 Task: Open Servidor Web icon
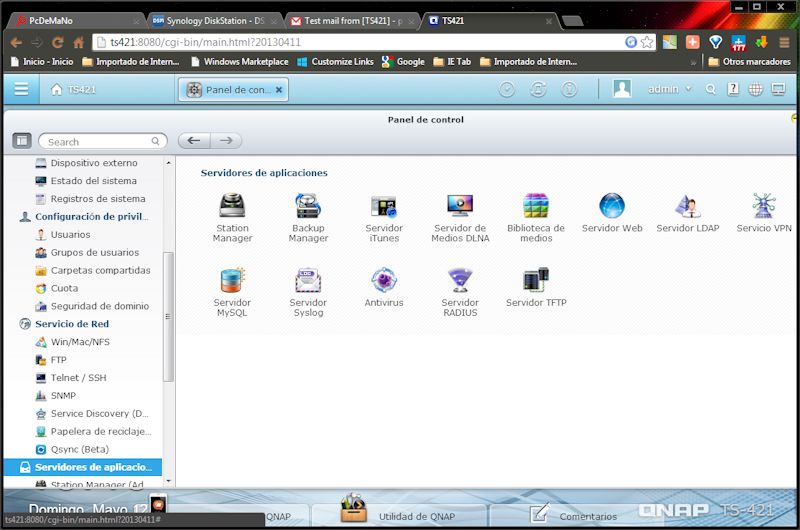click(612, 206)
